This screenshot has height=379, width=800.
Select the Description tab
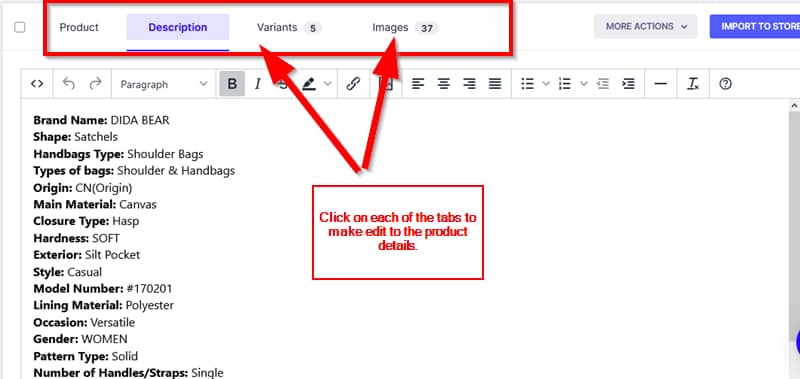click(x=178, y=28)
